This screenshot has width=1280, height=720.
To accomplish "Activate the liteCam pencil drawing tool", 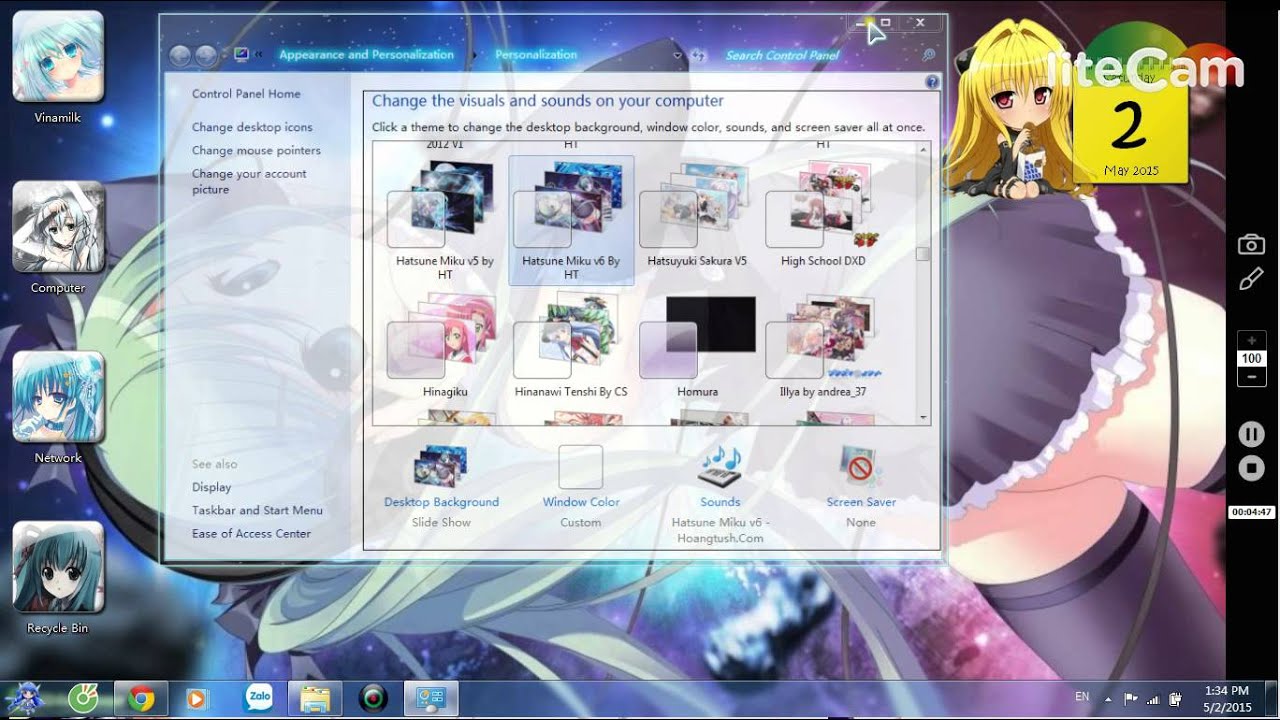I will 1251,279.
